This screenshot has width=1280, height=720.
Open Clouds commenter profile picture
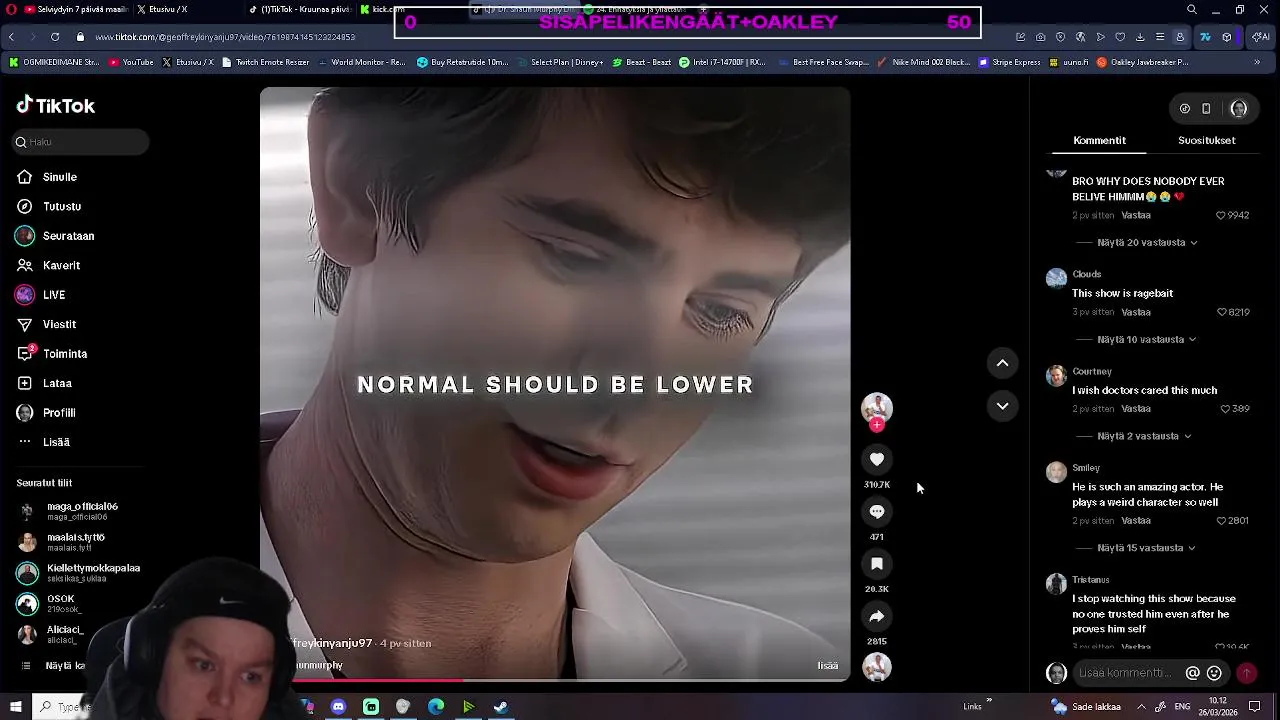click(x=1056, y=278)
